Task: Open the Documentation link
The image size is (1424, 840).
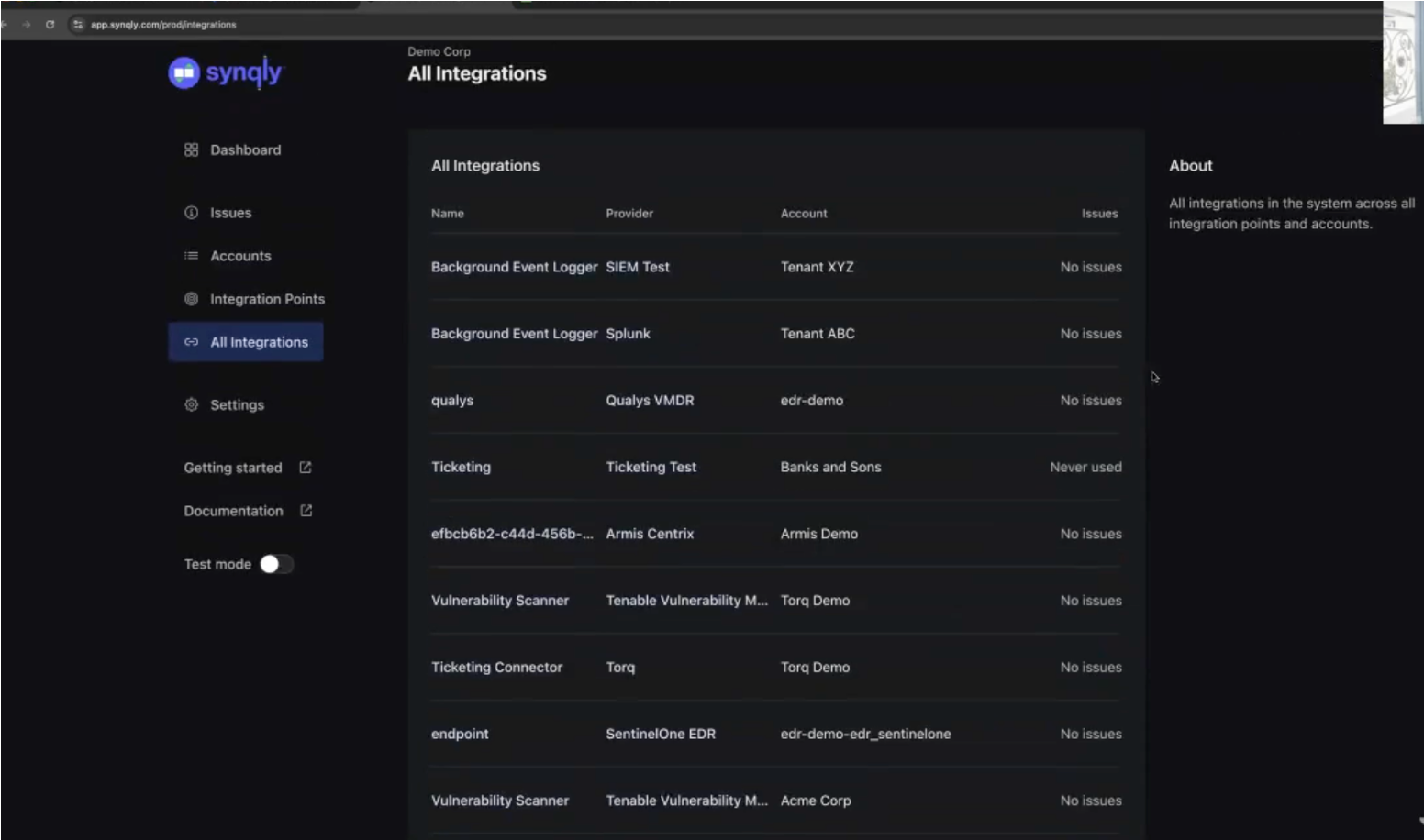Action: (x=233, y=511)
